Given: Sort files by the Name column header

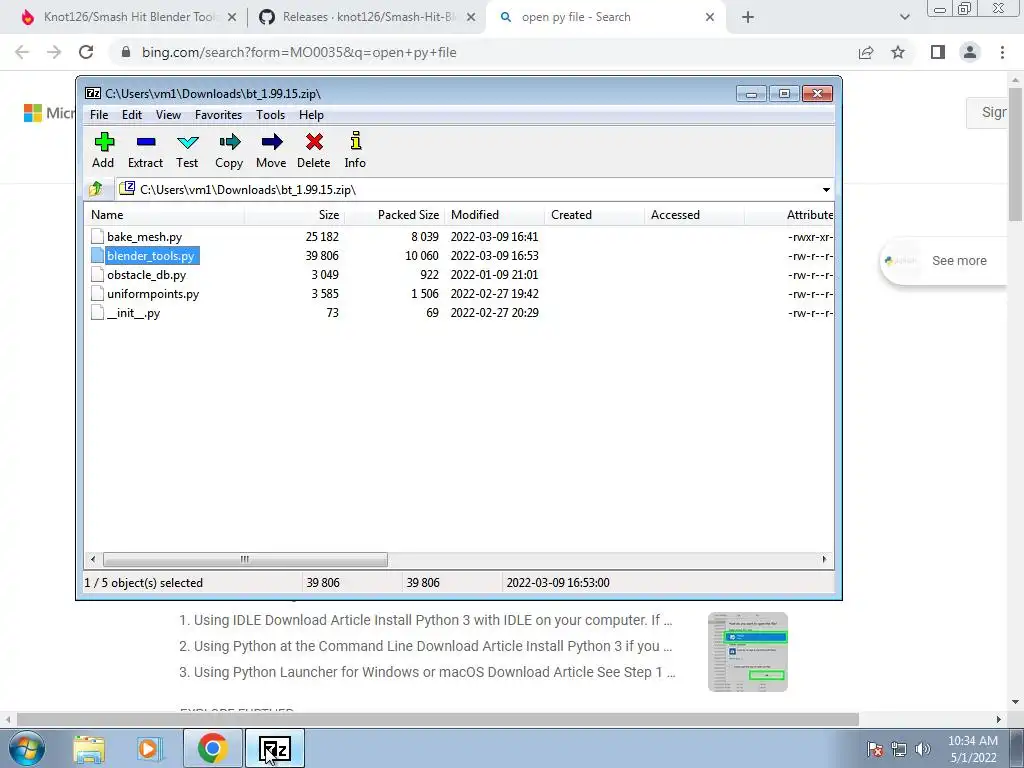Looking at the screenshot, I should 165,215.
